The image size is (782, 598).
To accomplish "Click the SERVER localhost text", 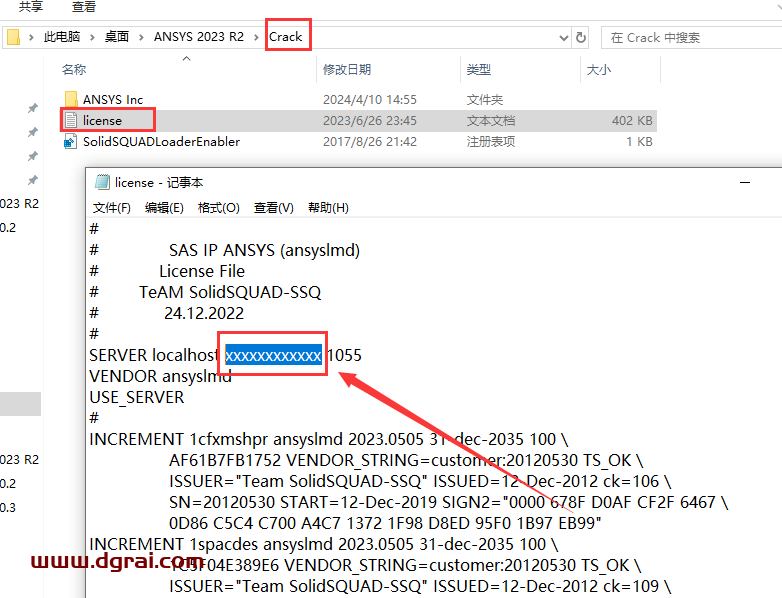I will point(154,355).
